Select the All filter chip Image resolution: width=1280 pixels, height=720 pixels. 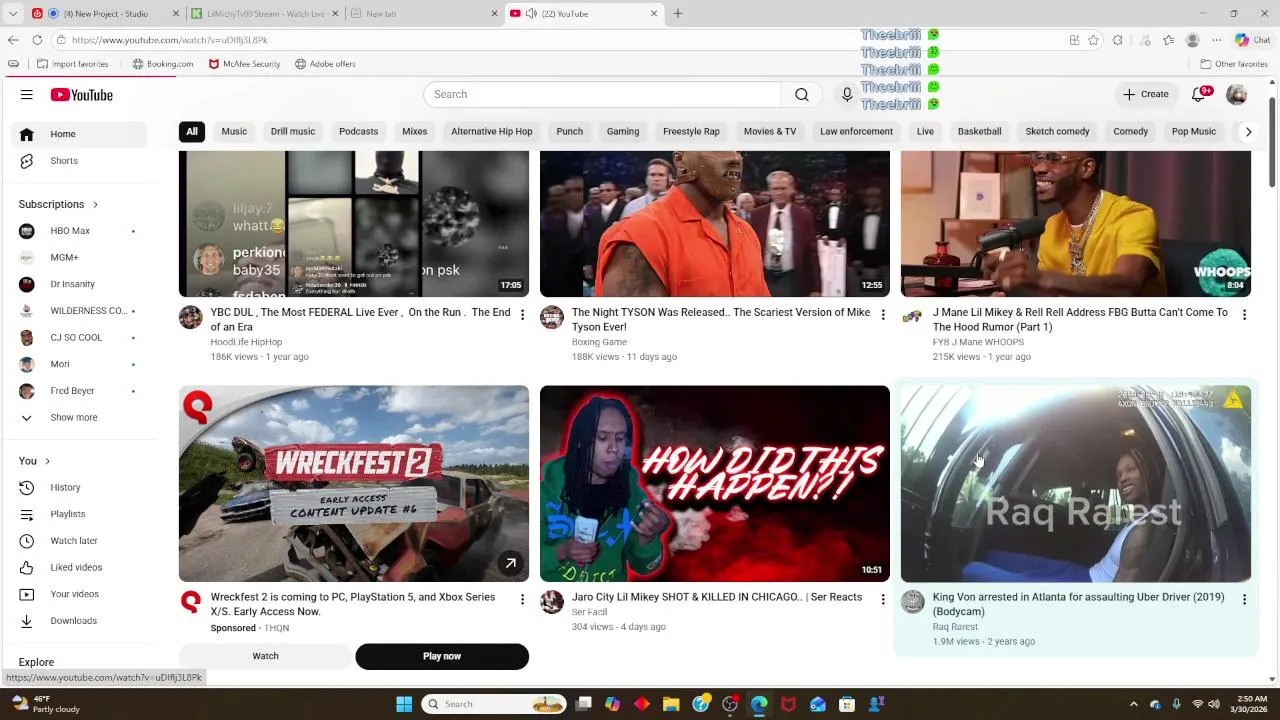pyautogui.click(x=192, y=132)
